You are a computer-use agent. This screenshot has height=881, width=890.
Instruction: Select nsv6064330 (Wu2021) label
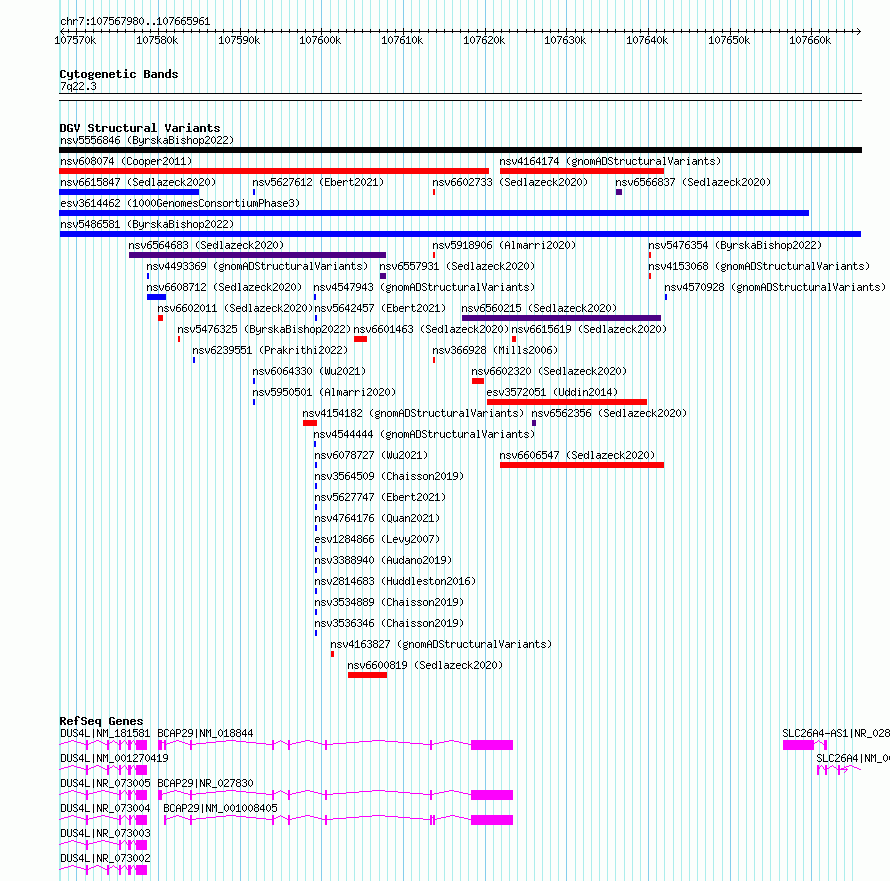pos(309,371)
